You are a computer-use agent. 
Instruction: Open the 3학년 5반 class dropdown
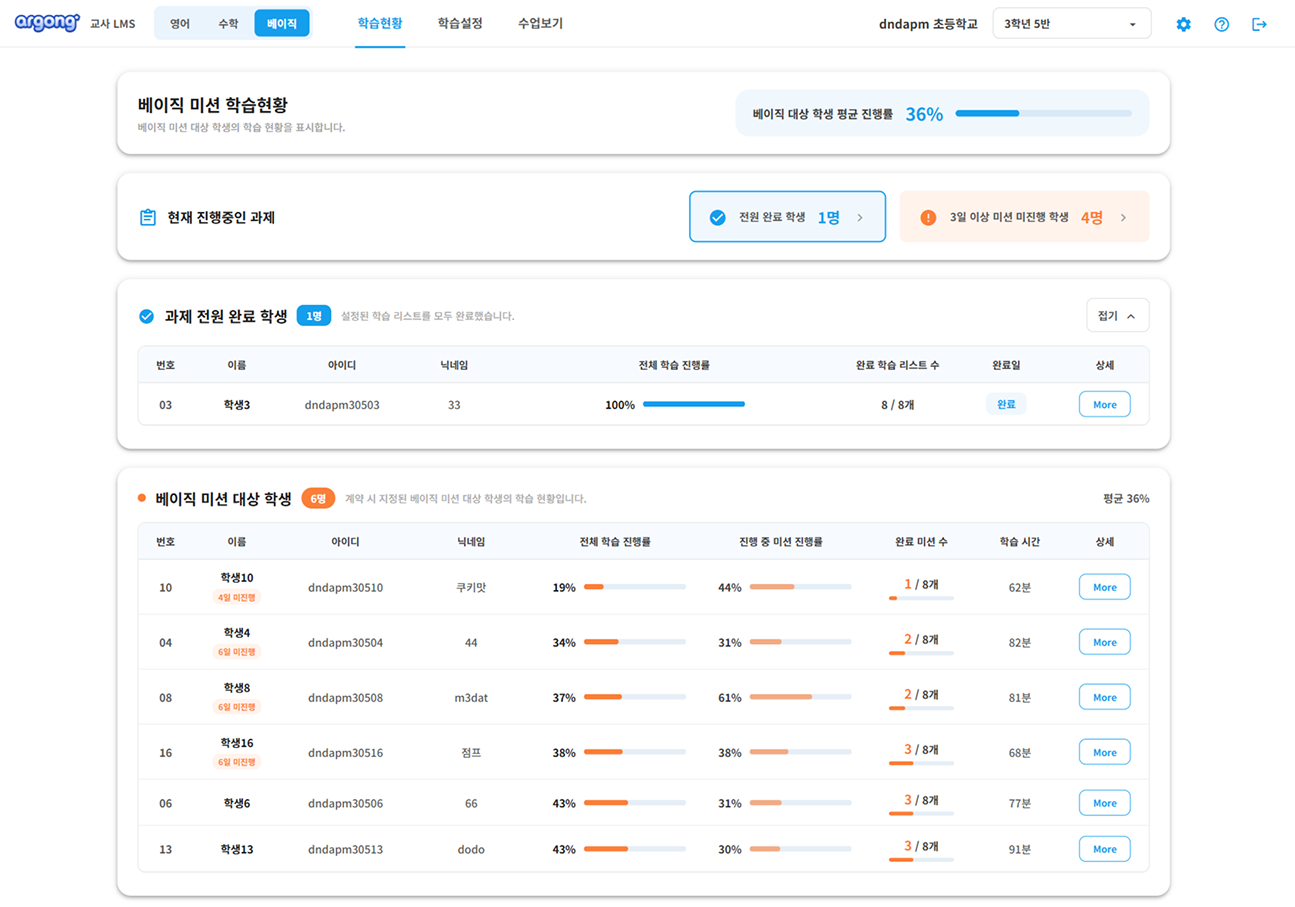[1072, 23]
